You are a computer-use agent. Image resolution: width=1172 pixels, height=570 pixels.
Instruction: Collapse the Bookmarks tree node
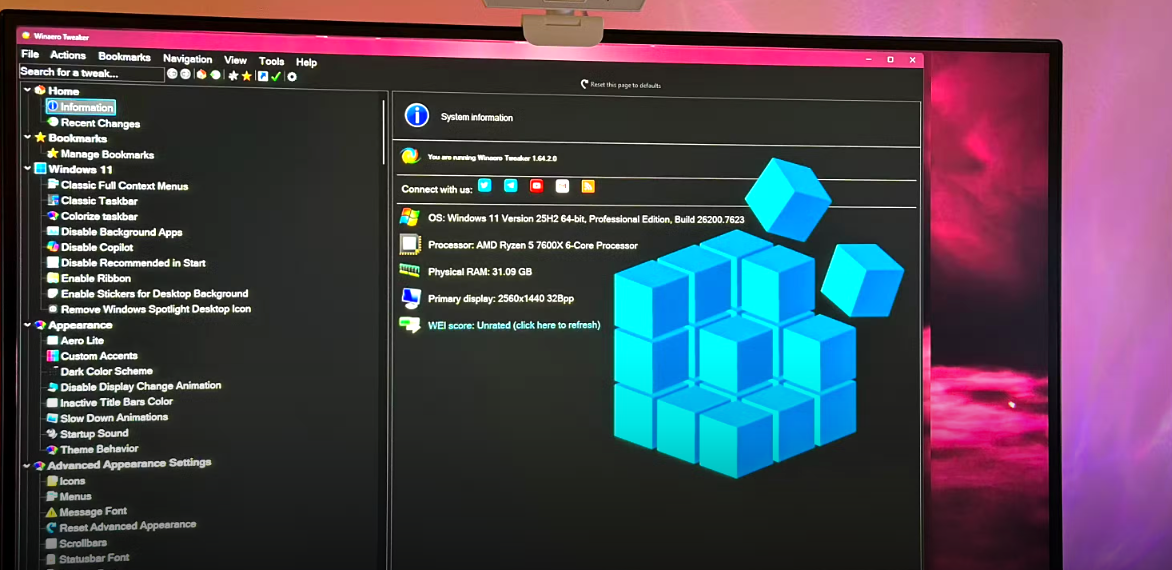tap(28, 137)
